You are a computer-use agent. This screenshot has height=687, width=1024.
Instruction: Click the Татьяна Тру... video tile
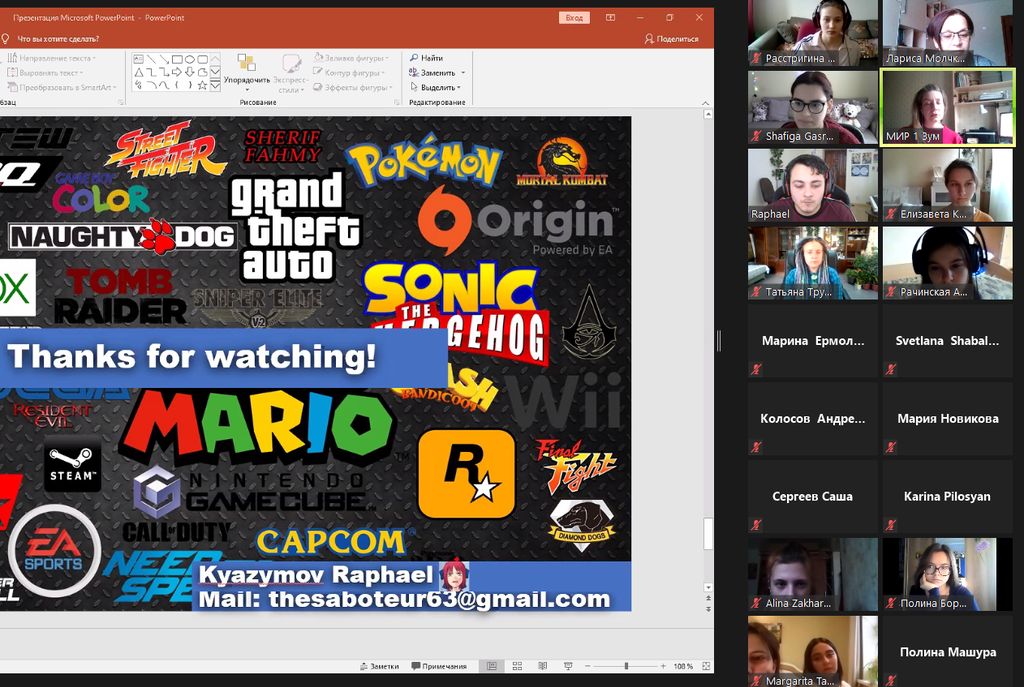pyautogui.click(x=813, y=263)
